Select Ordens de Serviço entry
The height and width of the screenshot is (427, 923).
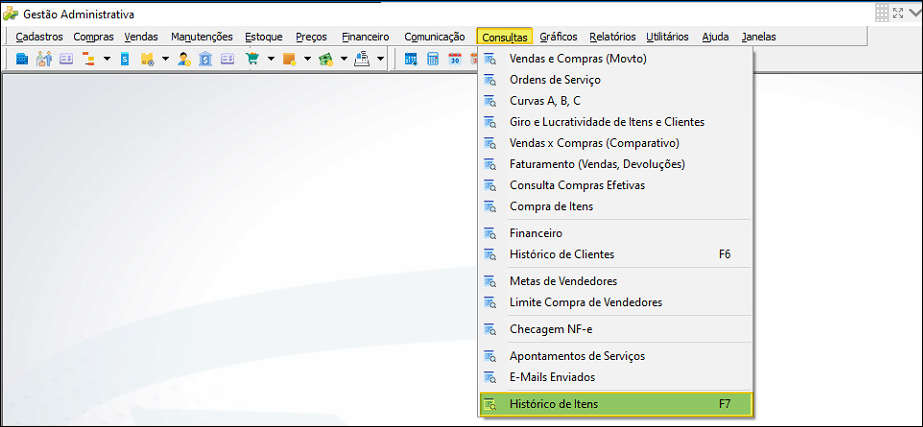click(x=616, y=80)
